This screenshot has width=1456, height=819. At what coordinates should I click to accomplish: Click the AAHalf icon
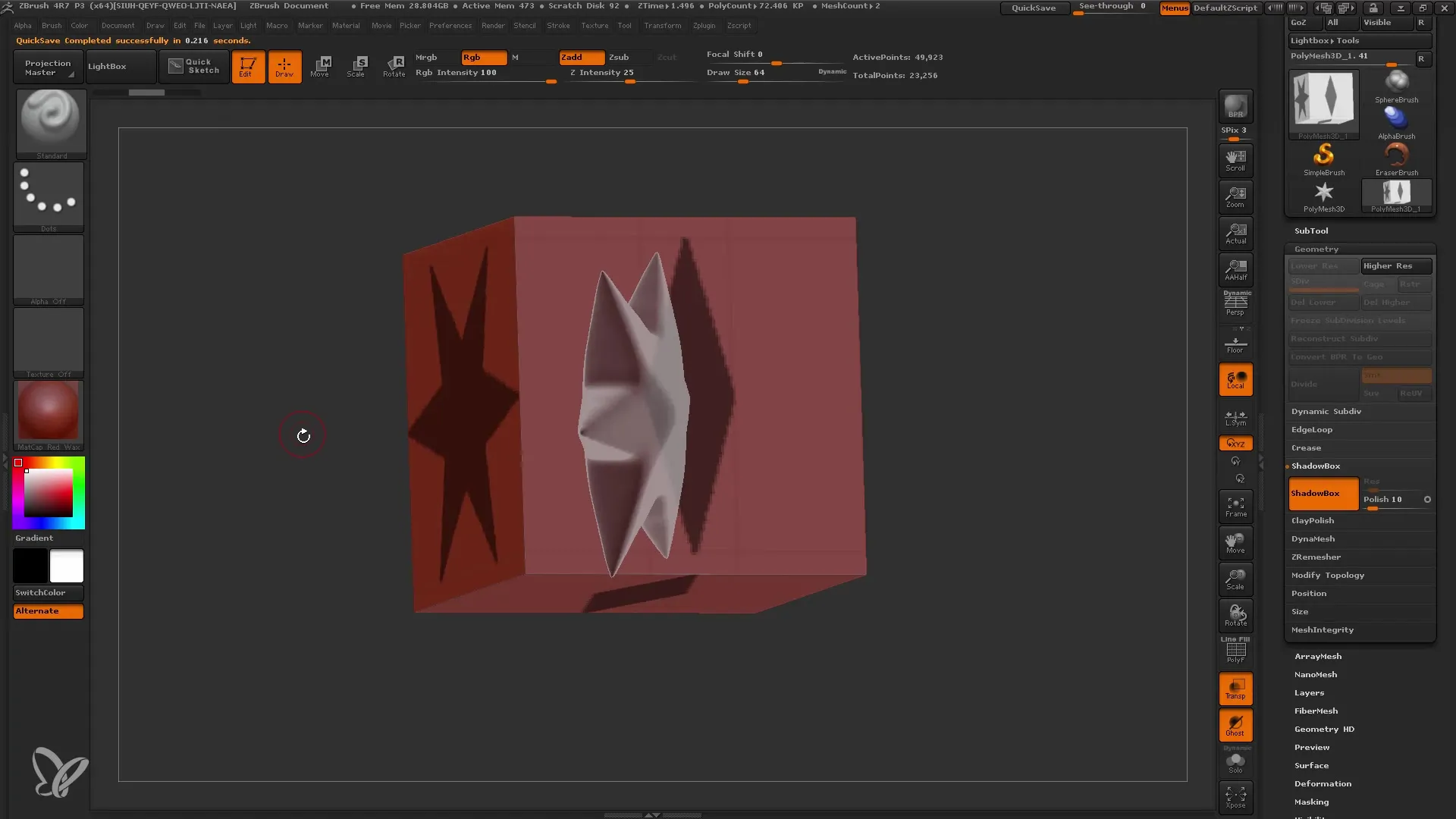(1235, 270)
